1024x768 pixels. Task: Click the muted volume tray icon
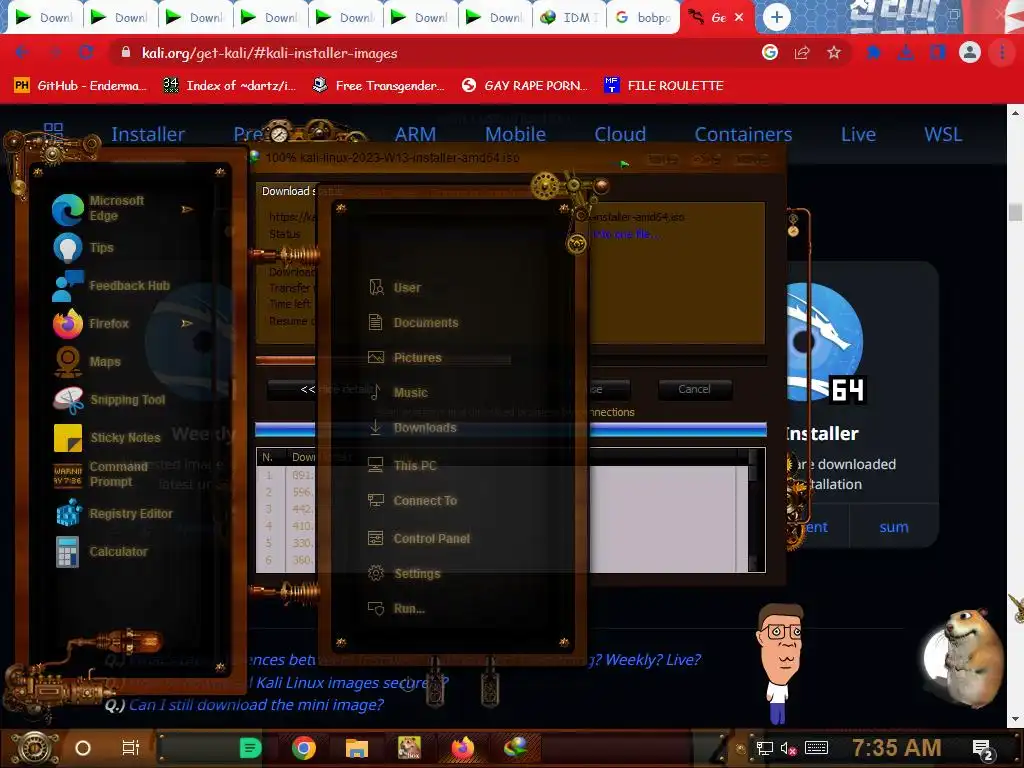point(788,749)
